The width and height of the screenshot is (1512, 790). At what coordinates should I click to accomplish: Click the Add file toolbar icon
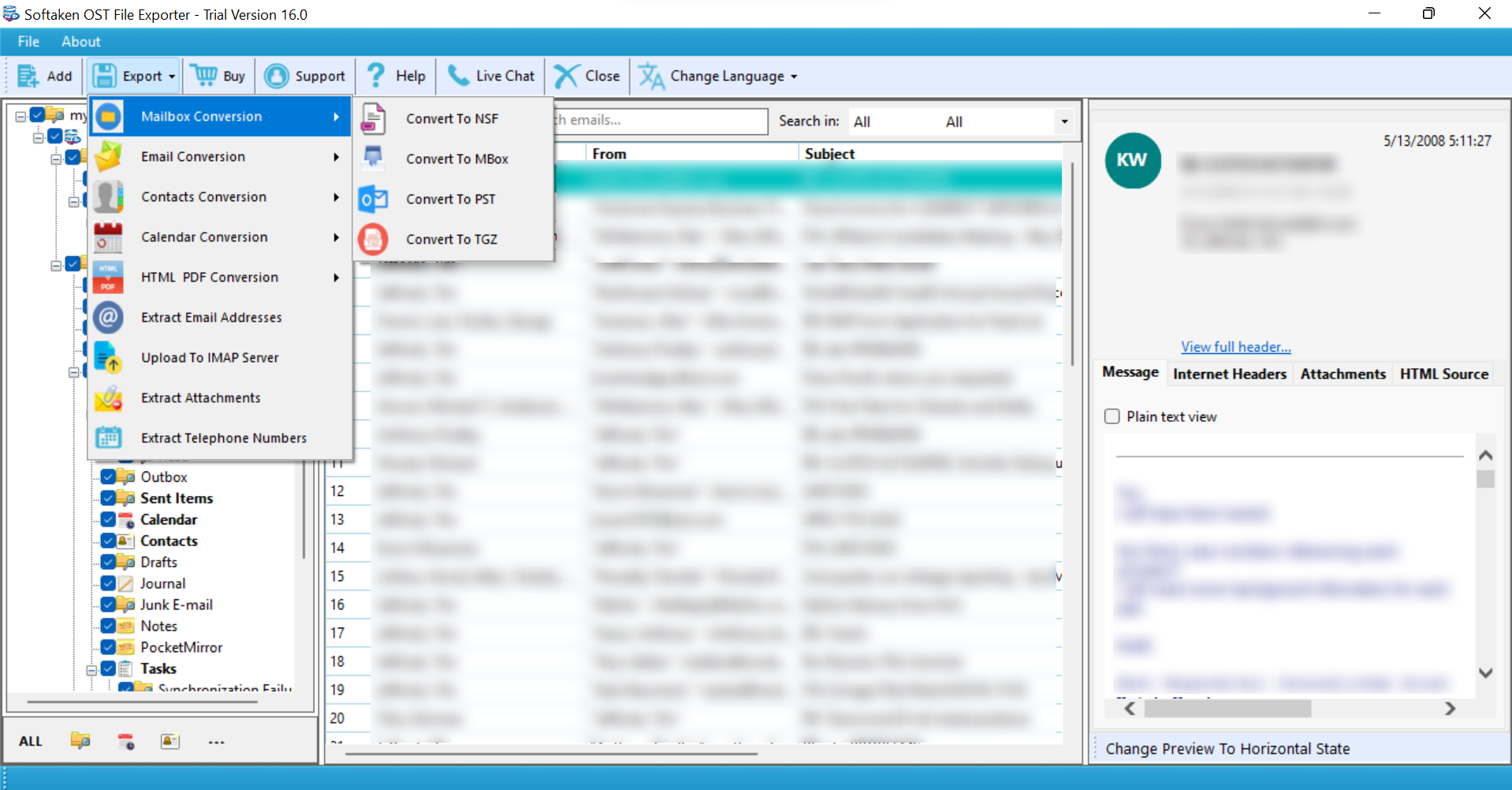click(x=28, y=76)
